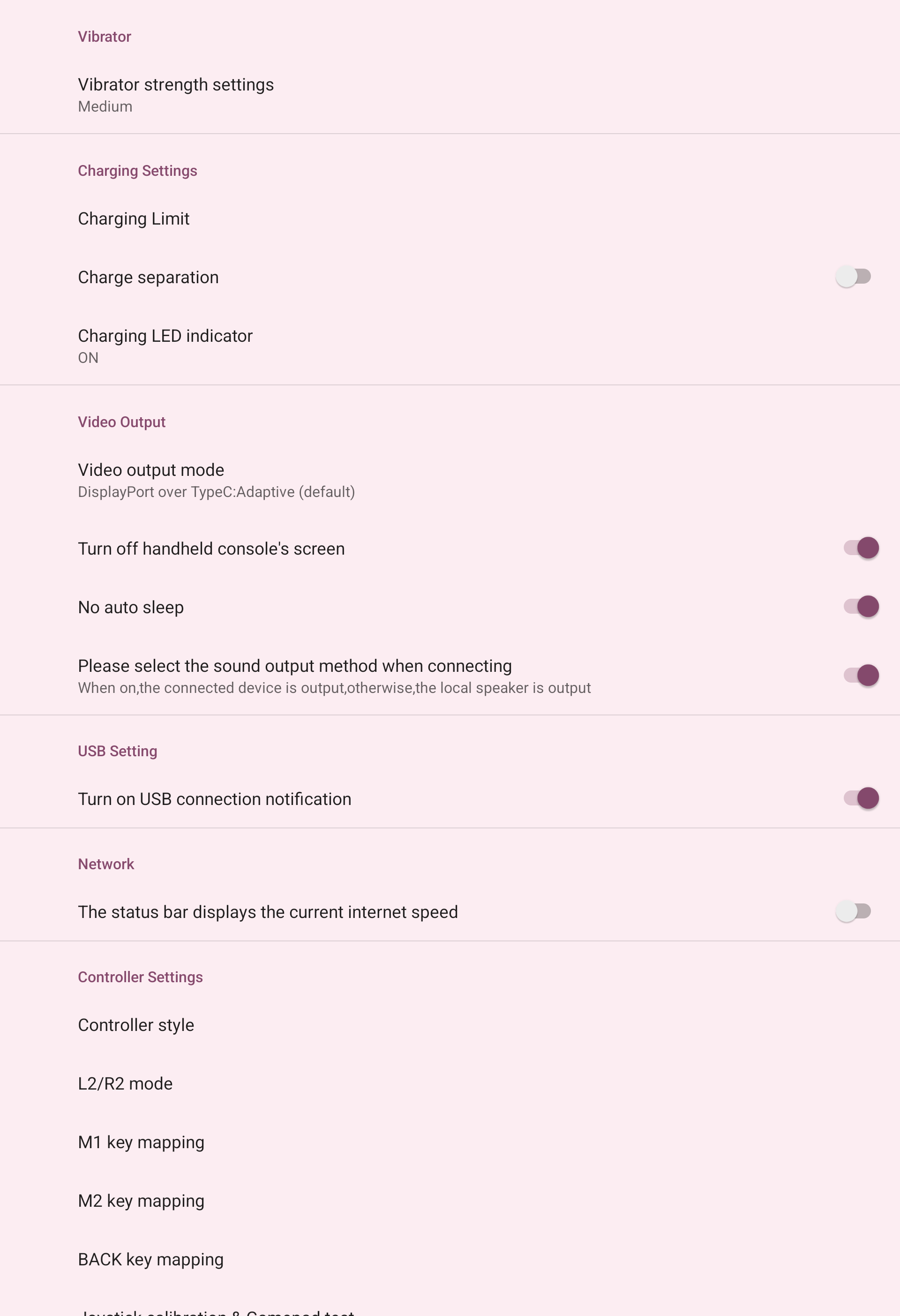Click the Controller Settings section header

click(x=140, y=977)
